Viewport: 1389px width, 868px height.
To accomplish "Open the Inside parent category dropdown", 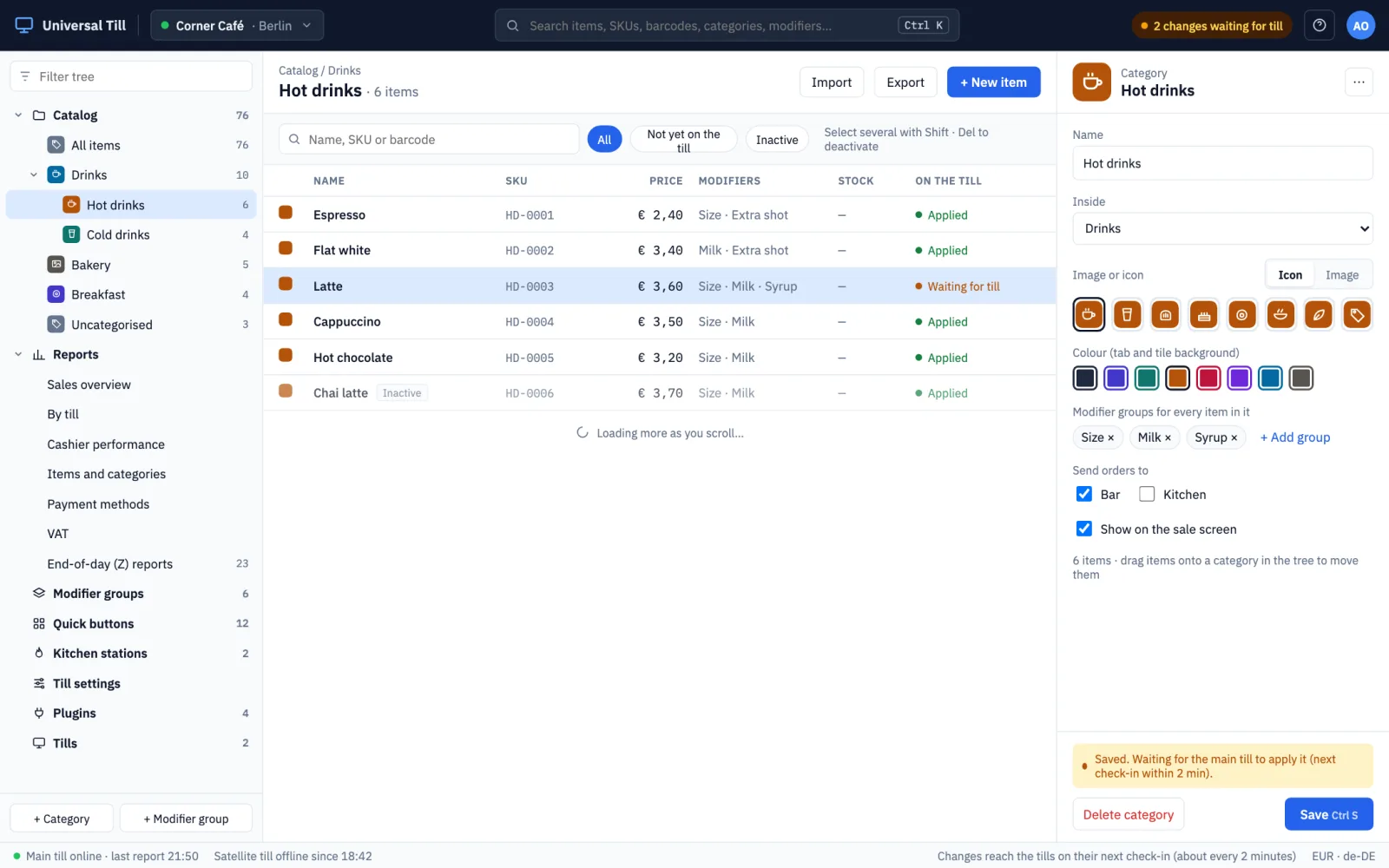I will 1222,228.
